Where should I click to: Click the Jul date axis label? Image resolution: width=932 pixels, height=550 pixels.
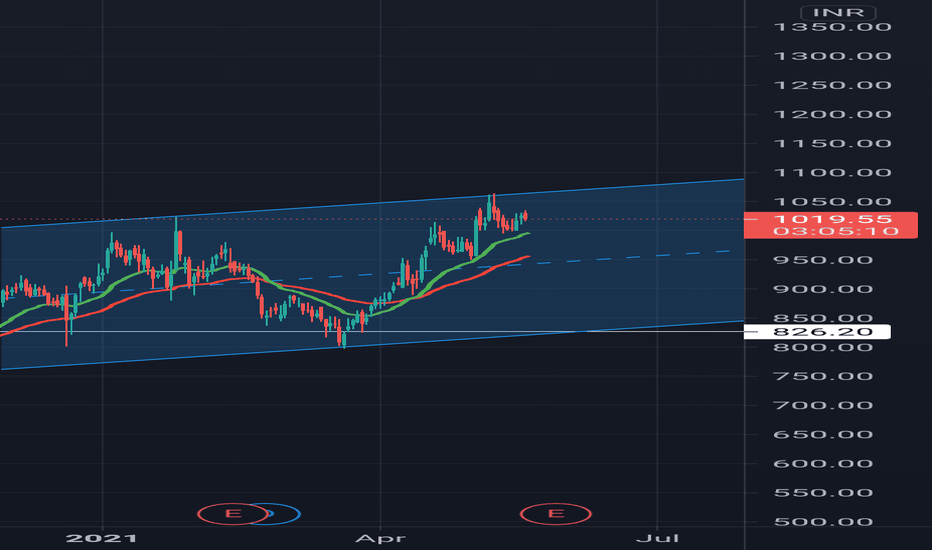(x=657, y=539)
